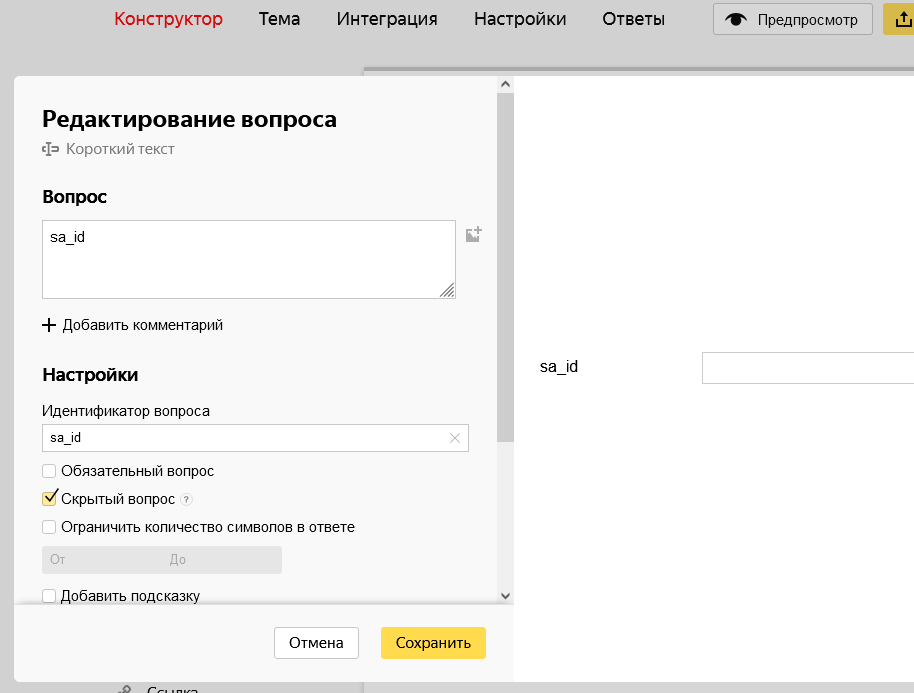Save the question with the Сохранить button

click(x=433, y=643)
